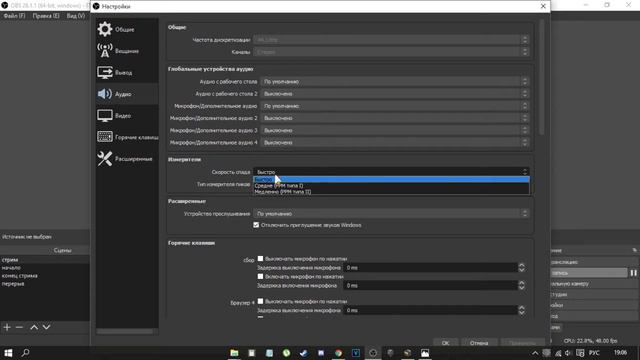Switch to the OBS Studio taskbar icon
The width and height of the screenshot is (640, 360).
(373, 353)
